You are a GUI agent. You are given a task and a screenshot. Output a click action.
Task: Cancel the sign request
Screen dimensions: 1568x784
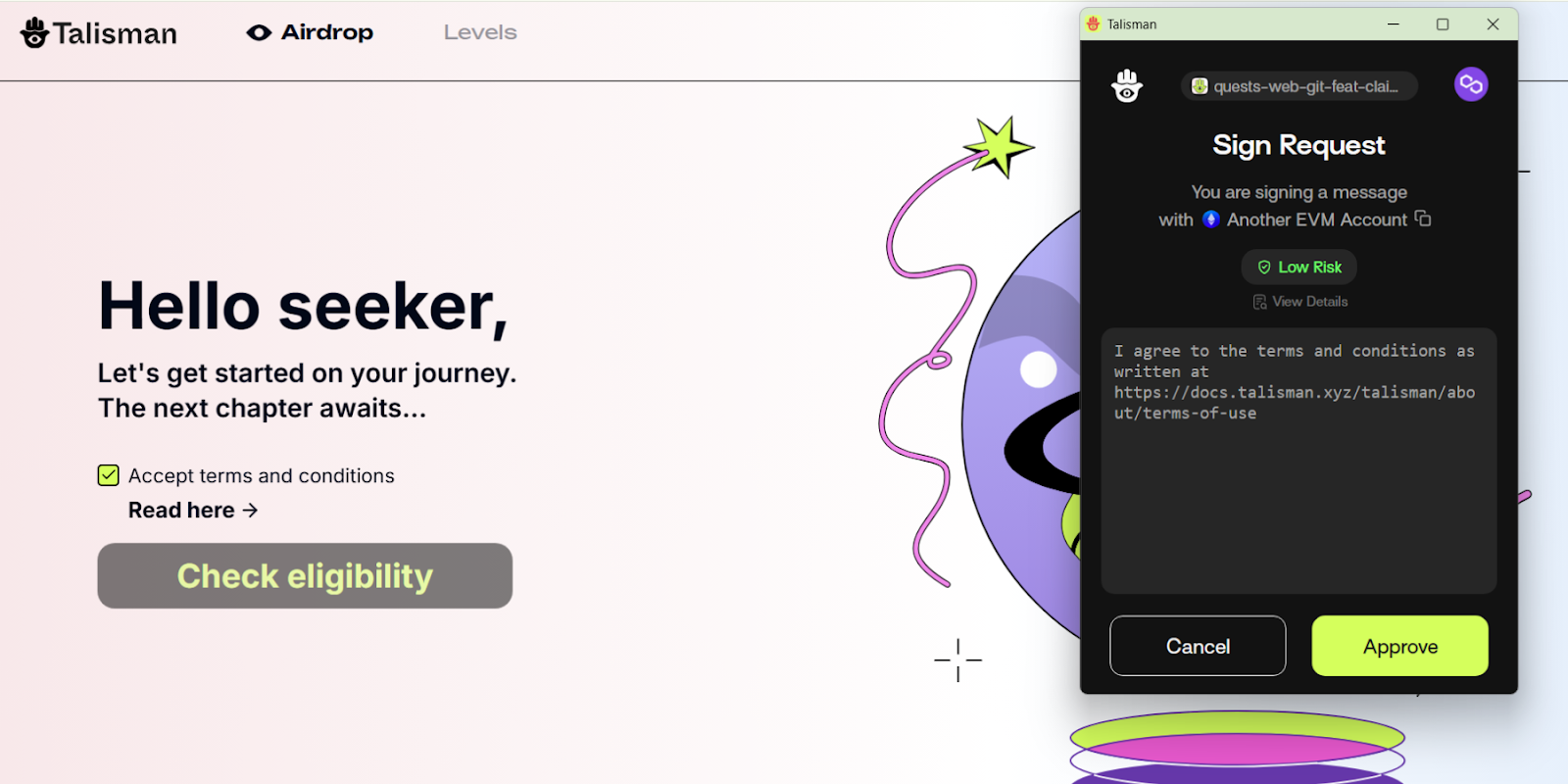(1198, 646)
